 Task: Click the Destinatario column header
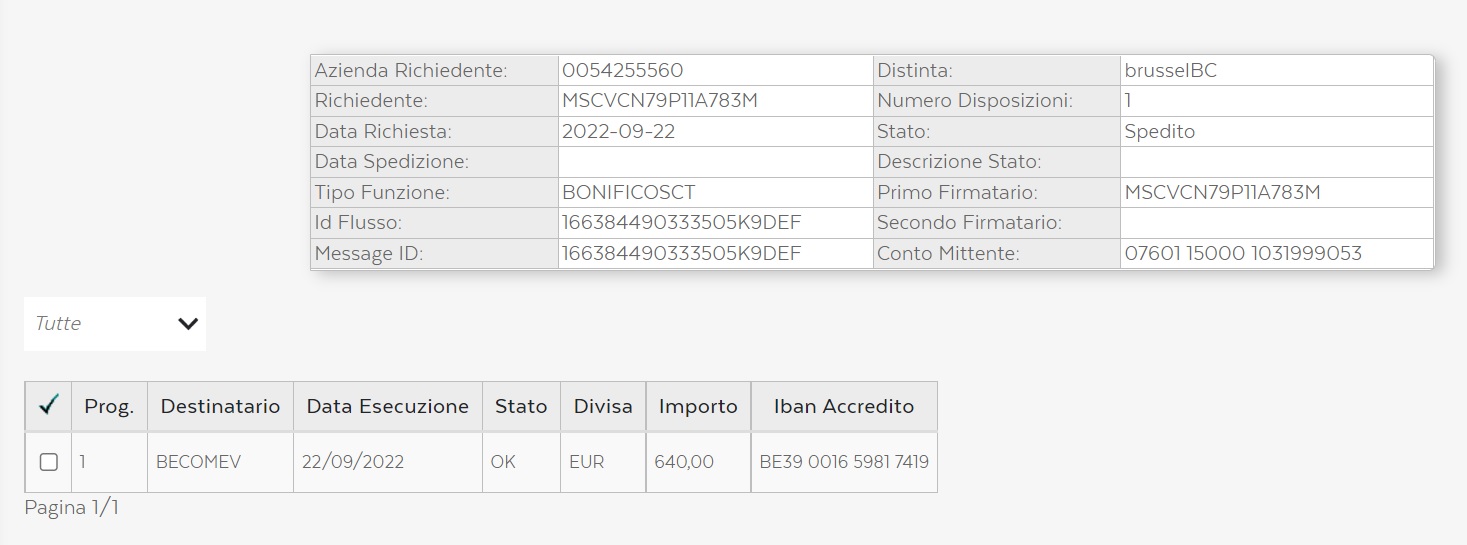(x=220, y=407)
